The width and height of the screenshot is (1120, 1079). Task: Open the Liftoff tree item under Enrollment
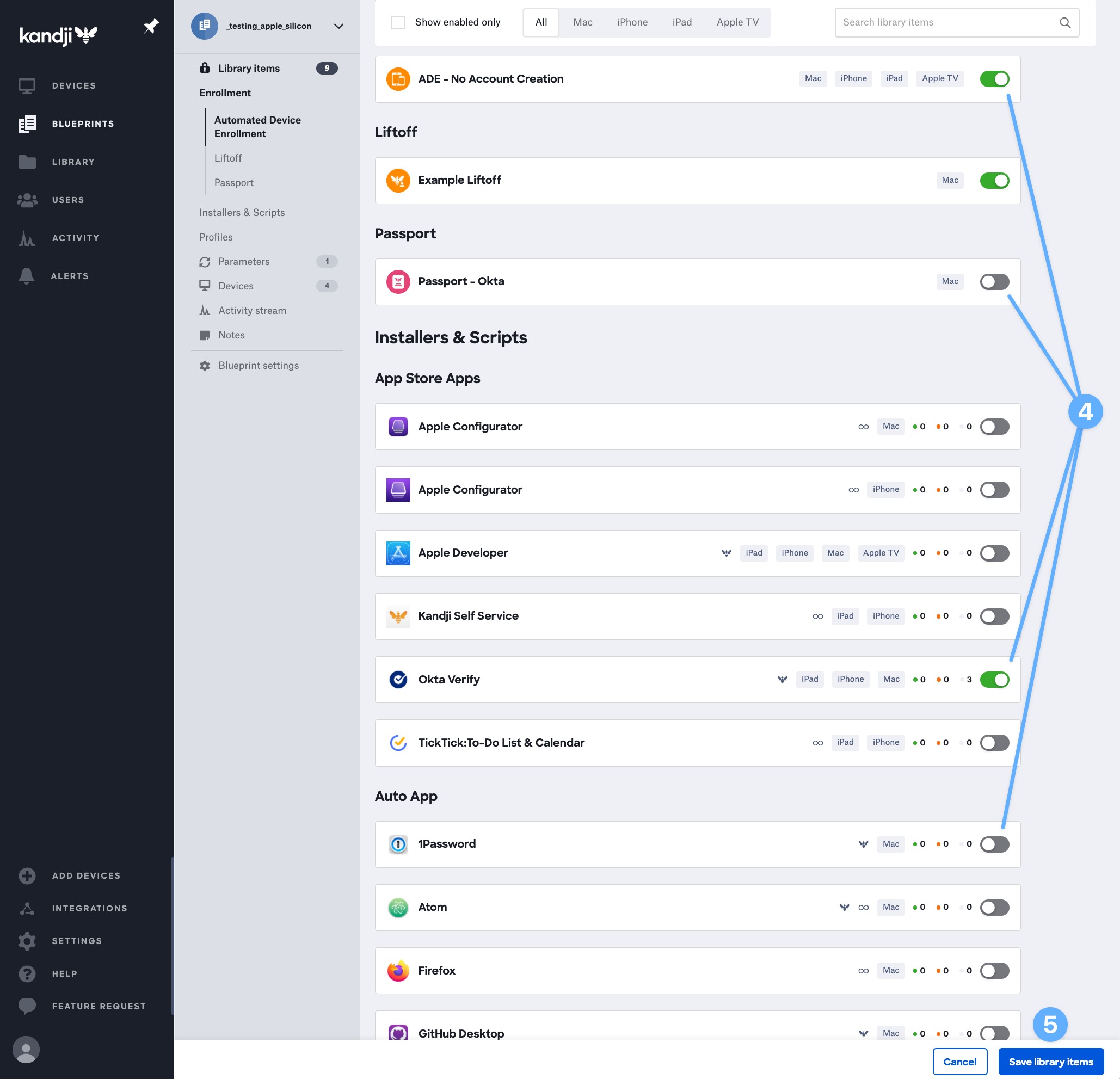(228, 158)
